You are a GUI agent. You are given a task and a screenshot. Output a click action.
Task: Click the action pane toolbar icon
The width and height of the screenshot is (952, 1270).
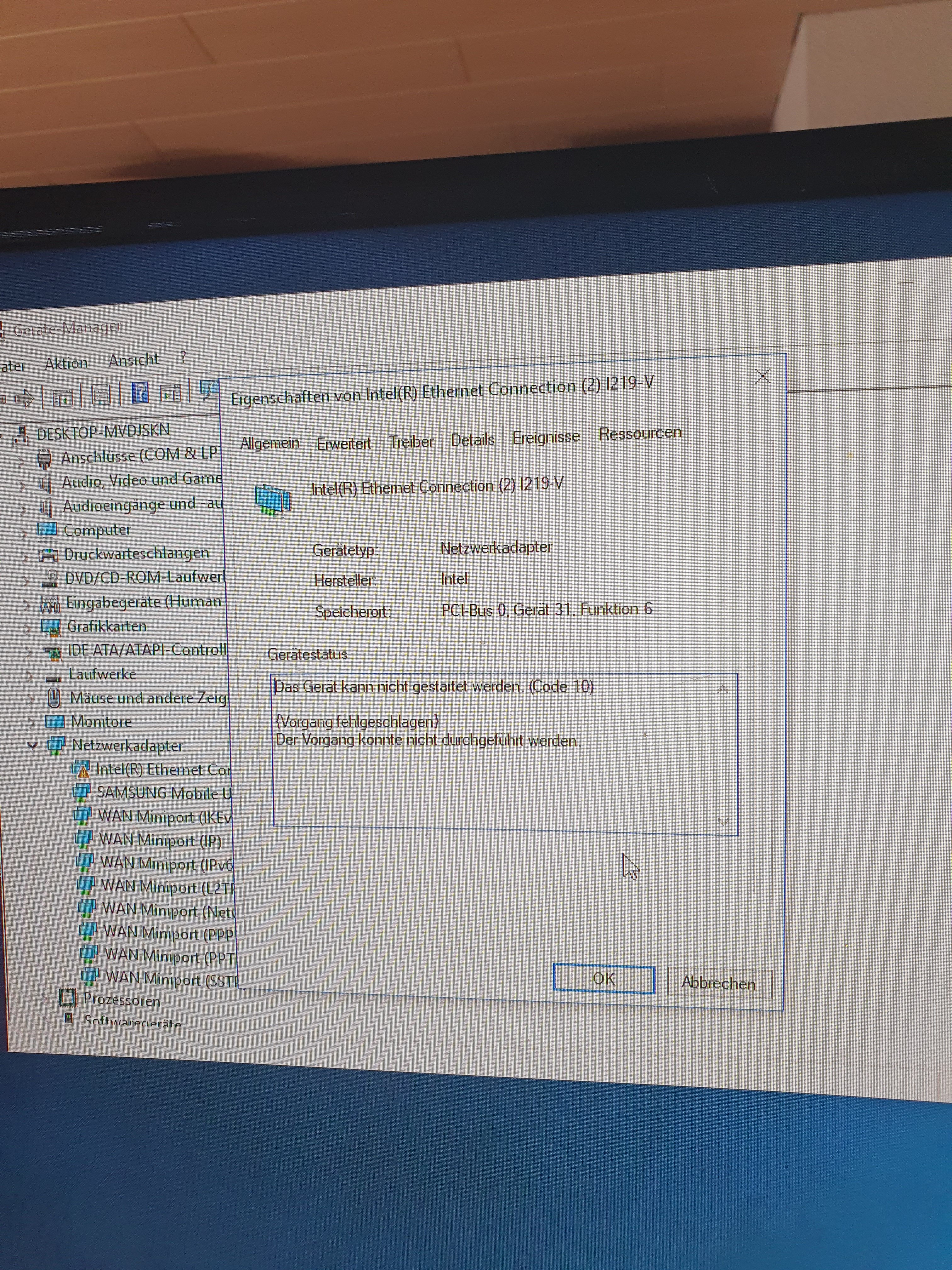(x=170, y=393)
